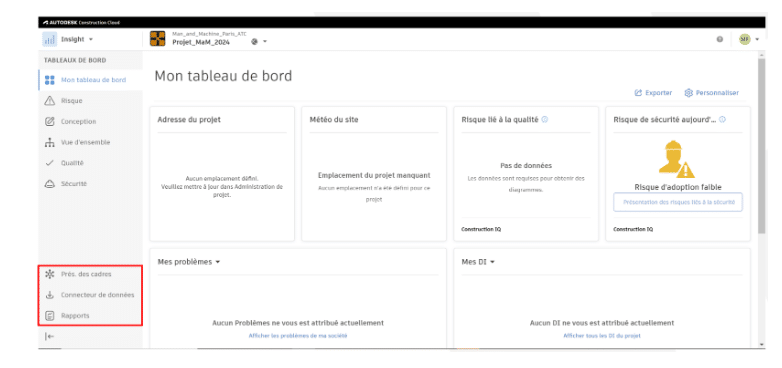Open Prés. des cadres
Viewport: 782px width, 368px height.
click(x=90, y=274)
